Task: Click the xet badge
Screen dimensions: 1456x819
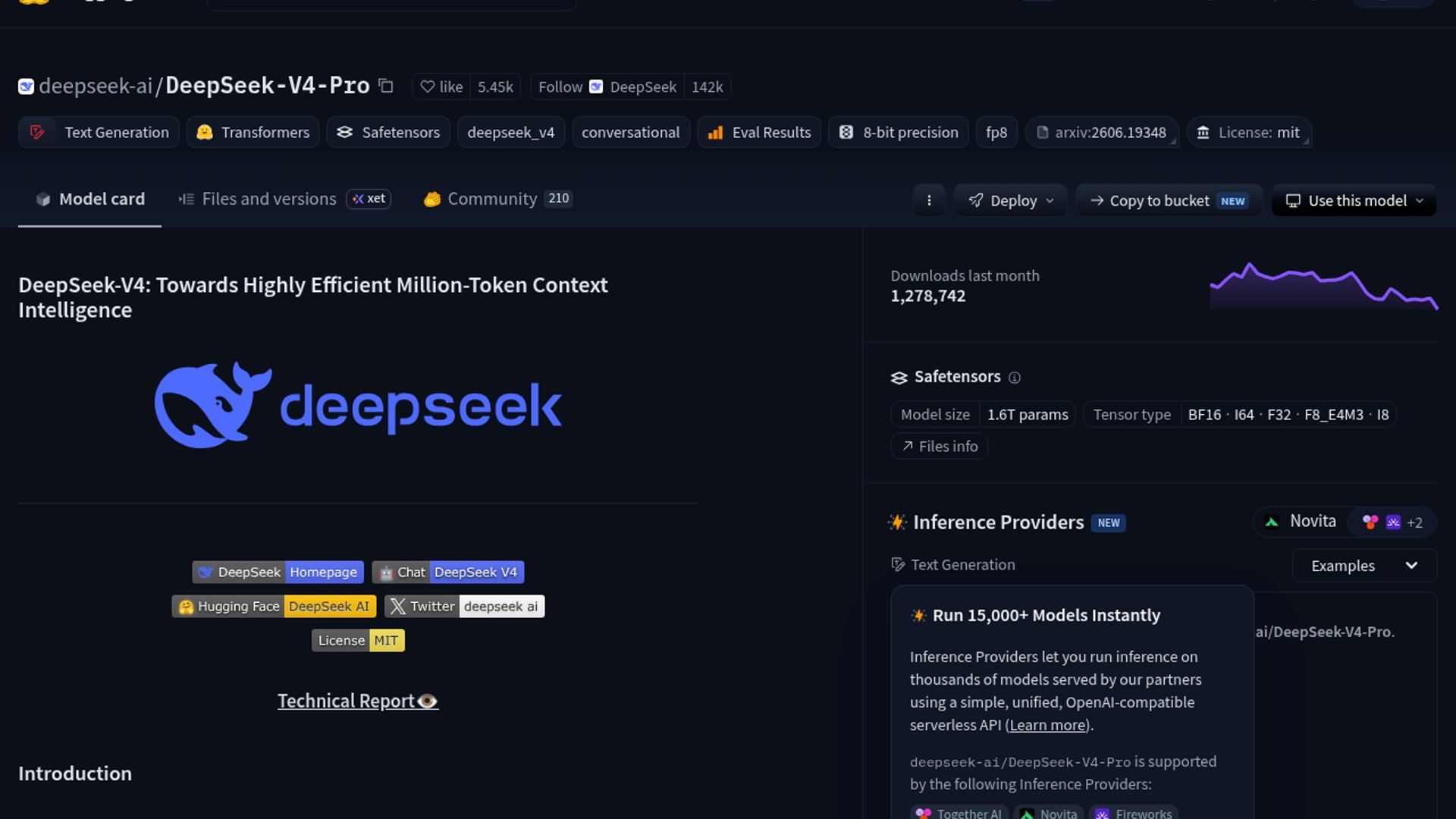Action: [x=369, y=199]
